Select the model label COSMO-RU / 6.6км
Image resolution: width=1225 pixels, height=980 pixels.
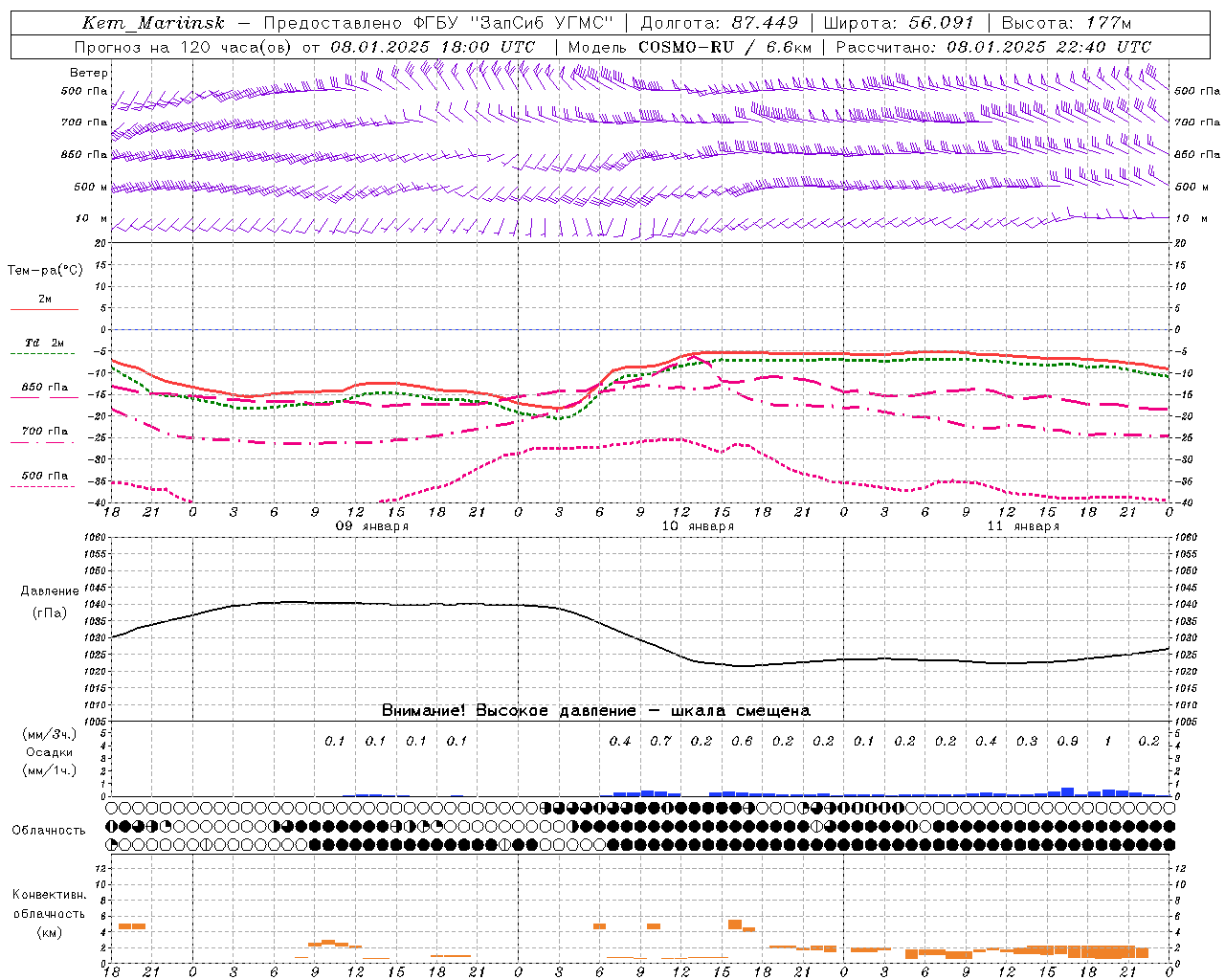(725, 47)
